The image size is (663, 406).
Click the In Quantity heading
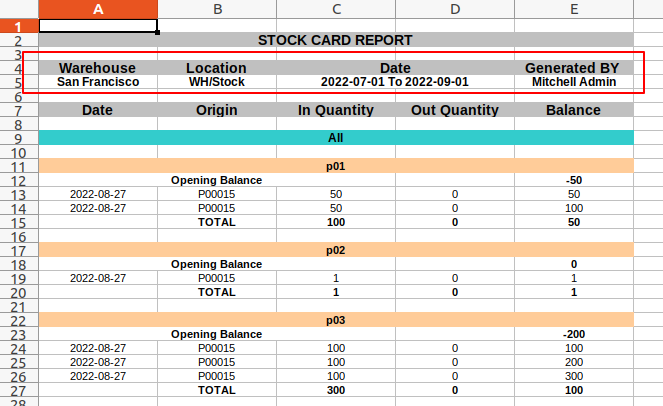click(x=336, y=110)
